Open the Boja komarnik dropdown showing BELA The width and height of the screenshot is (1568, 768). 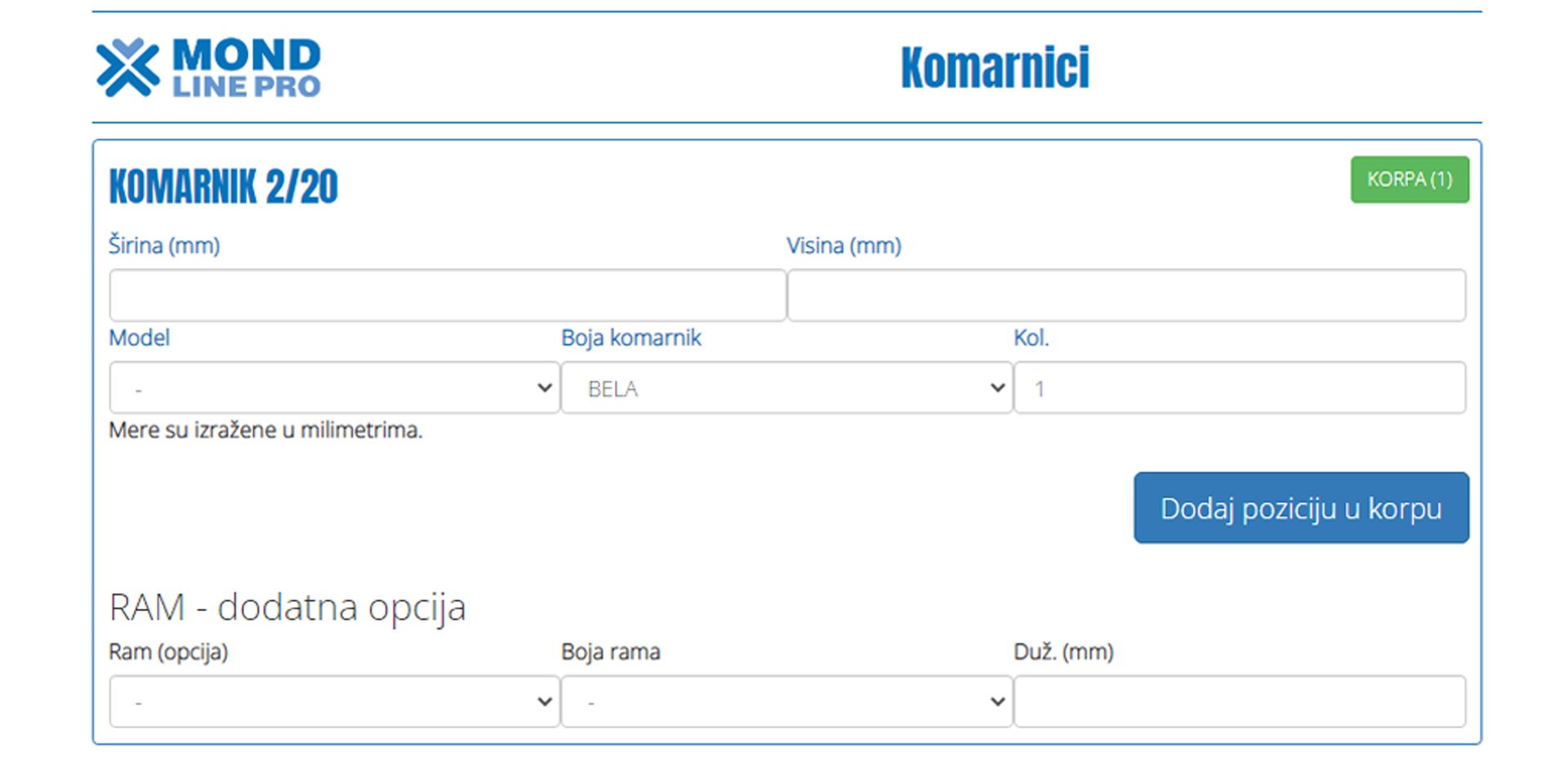786,387
